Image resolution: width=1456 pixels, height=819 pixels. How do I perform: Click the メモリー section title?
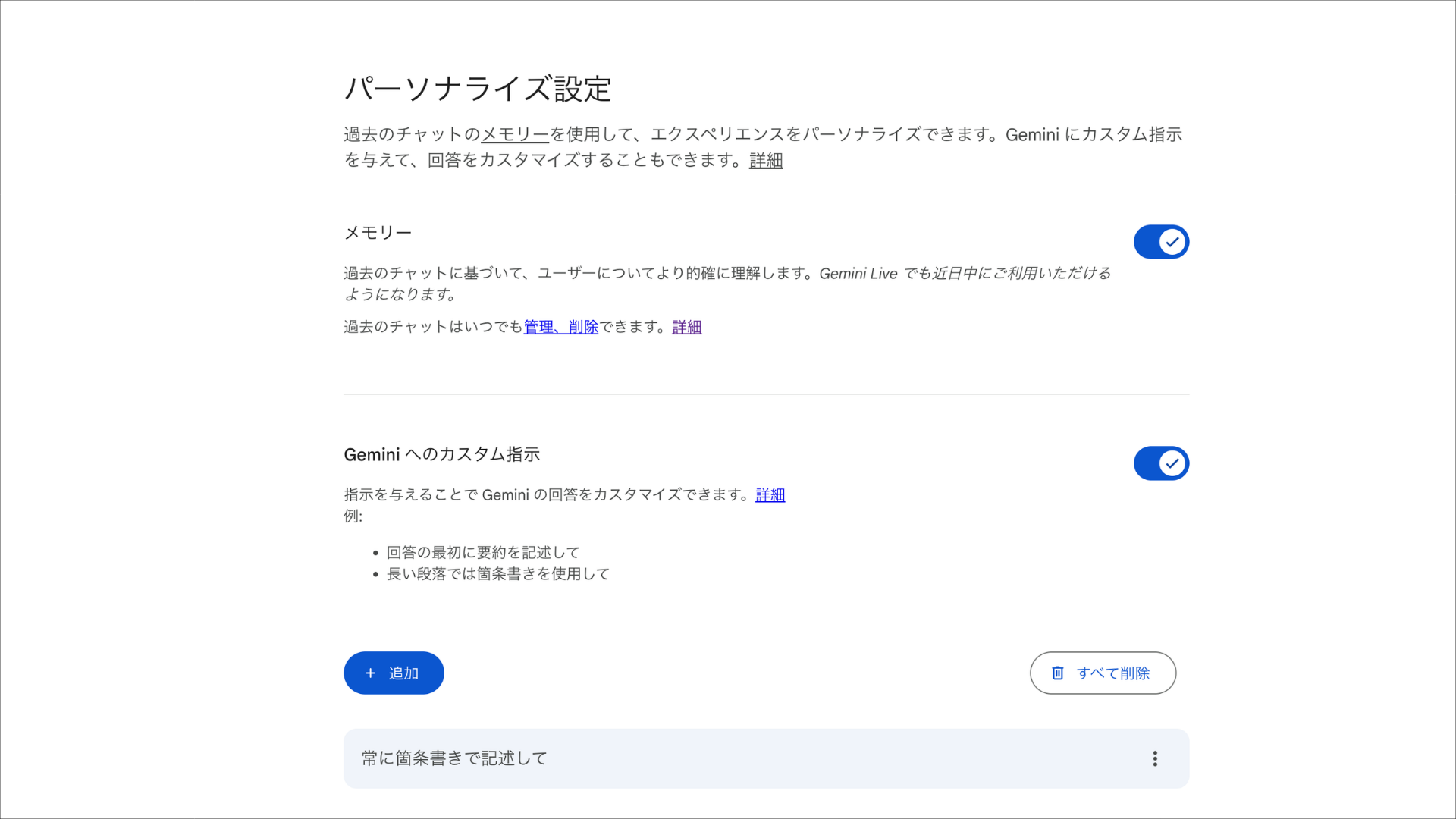[378, 233]
